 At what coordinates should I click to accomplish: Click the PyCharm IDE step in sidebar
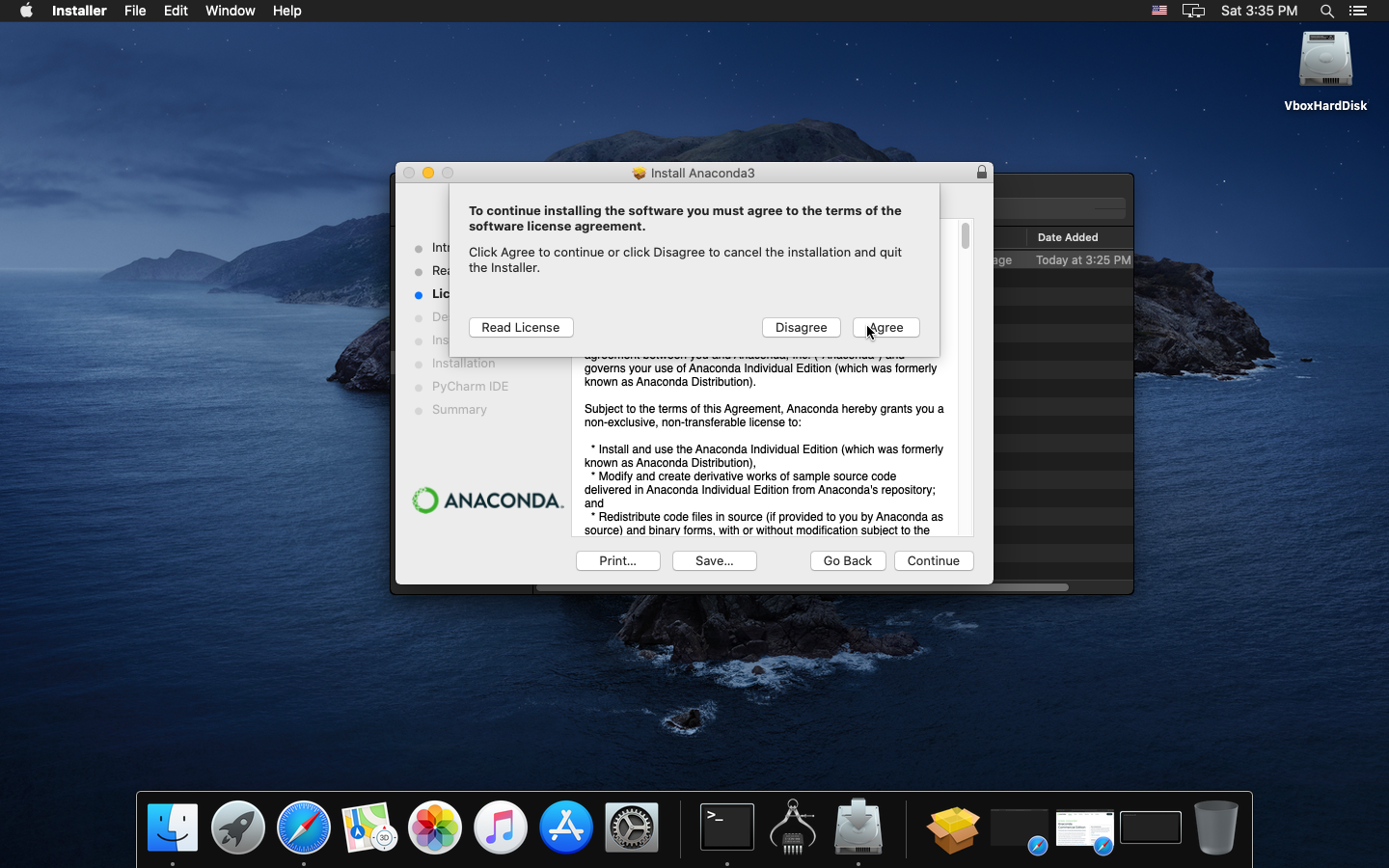click(x=470, y=387)
